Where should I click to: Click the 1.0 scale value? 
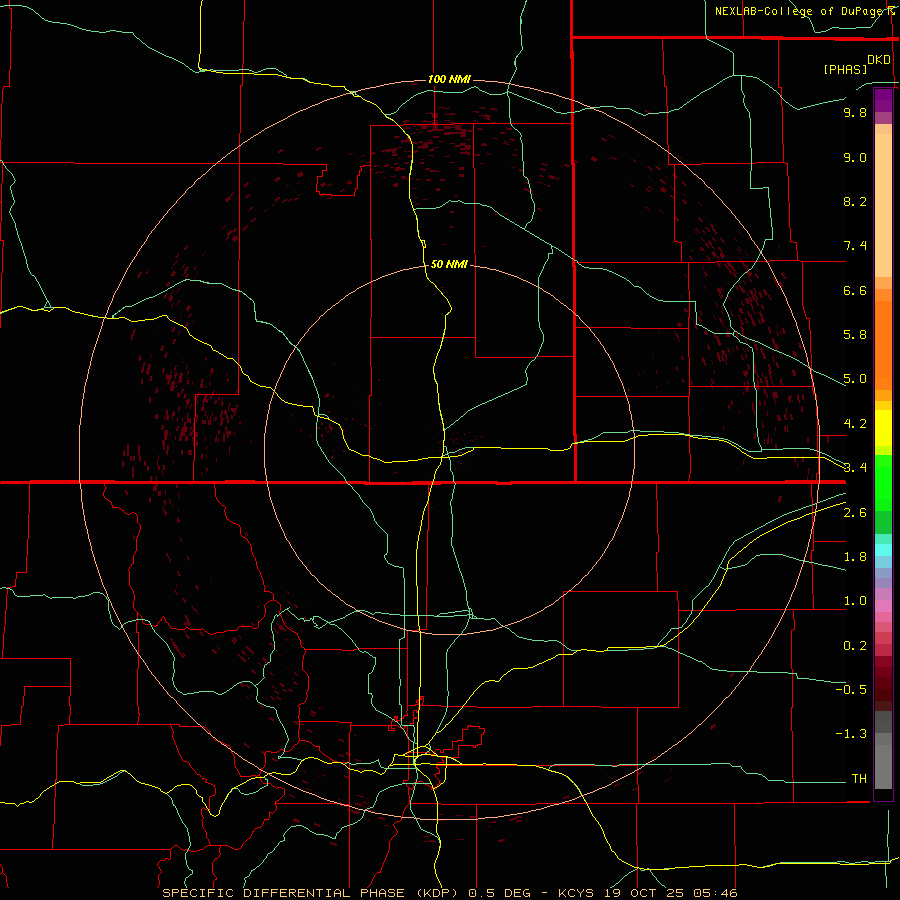(x=855, y=602)
